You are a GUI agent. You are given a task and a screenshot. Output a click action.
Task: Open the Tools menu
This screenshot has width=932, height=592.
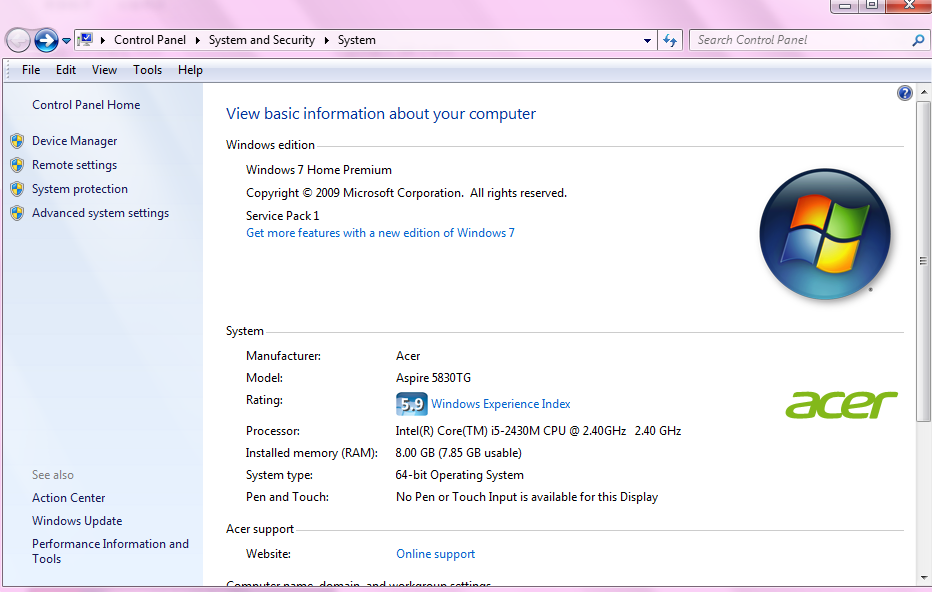coord(147,70)
